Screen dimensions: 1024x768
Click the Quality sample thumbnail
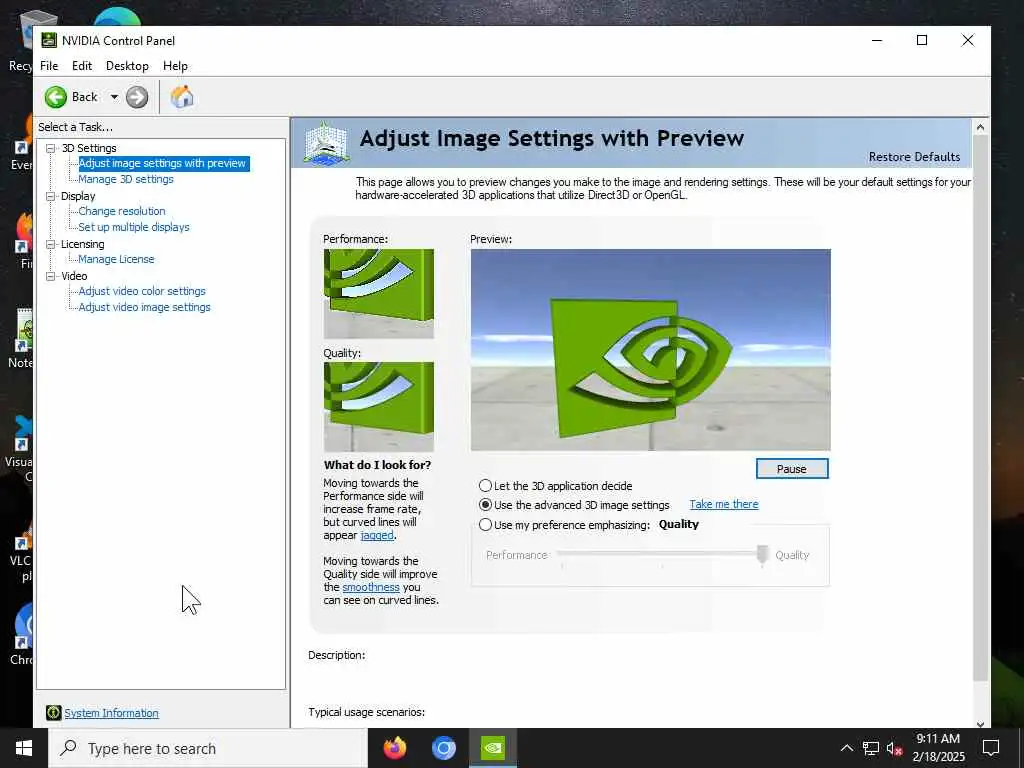(379, 406)
